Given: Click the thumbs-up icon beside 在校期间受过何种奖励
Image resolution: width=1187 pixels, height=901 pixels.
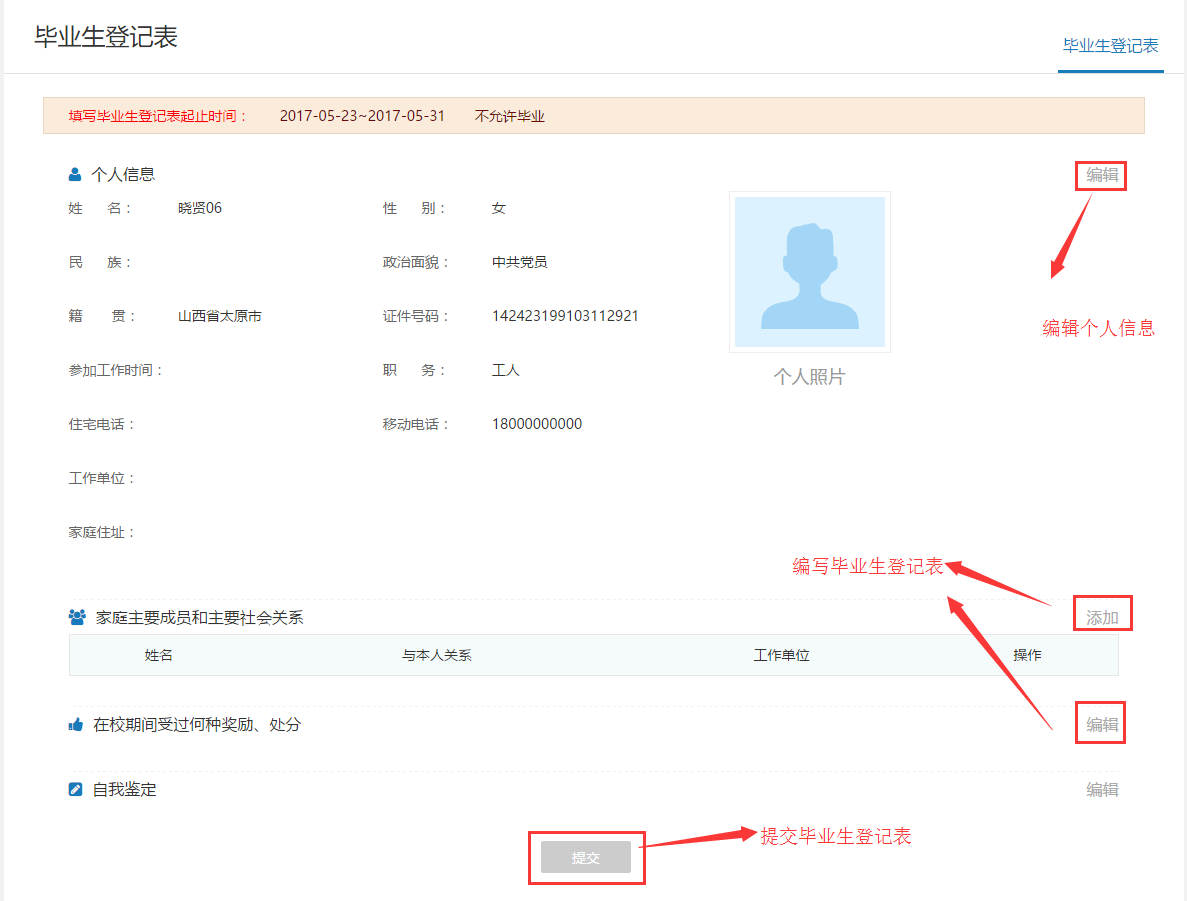Looking at the screenshot, I should (76, 724).
